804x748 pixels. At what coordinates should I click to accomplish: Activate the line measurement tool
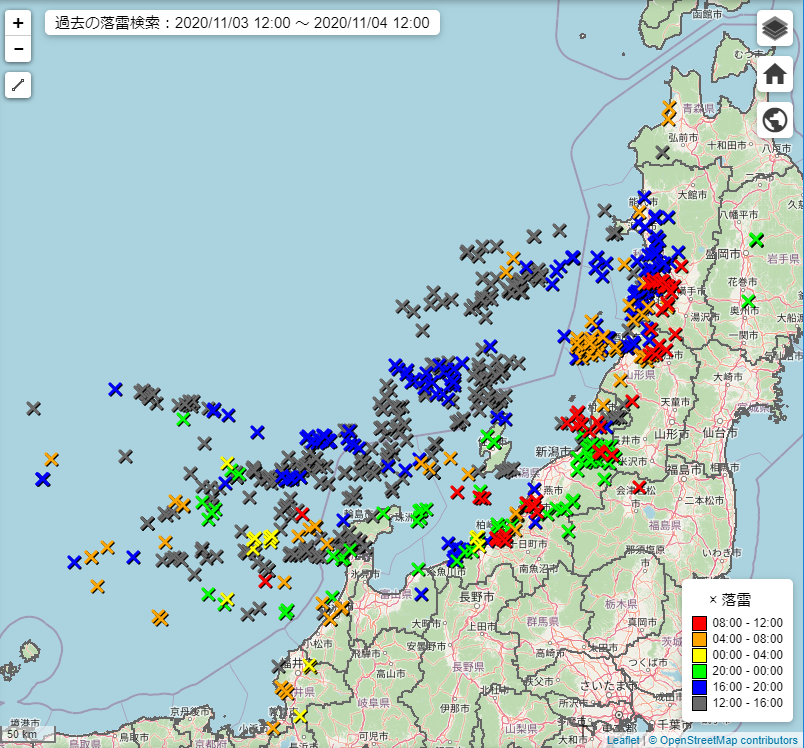click(x=18, y=85)
